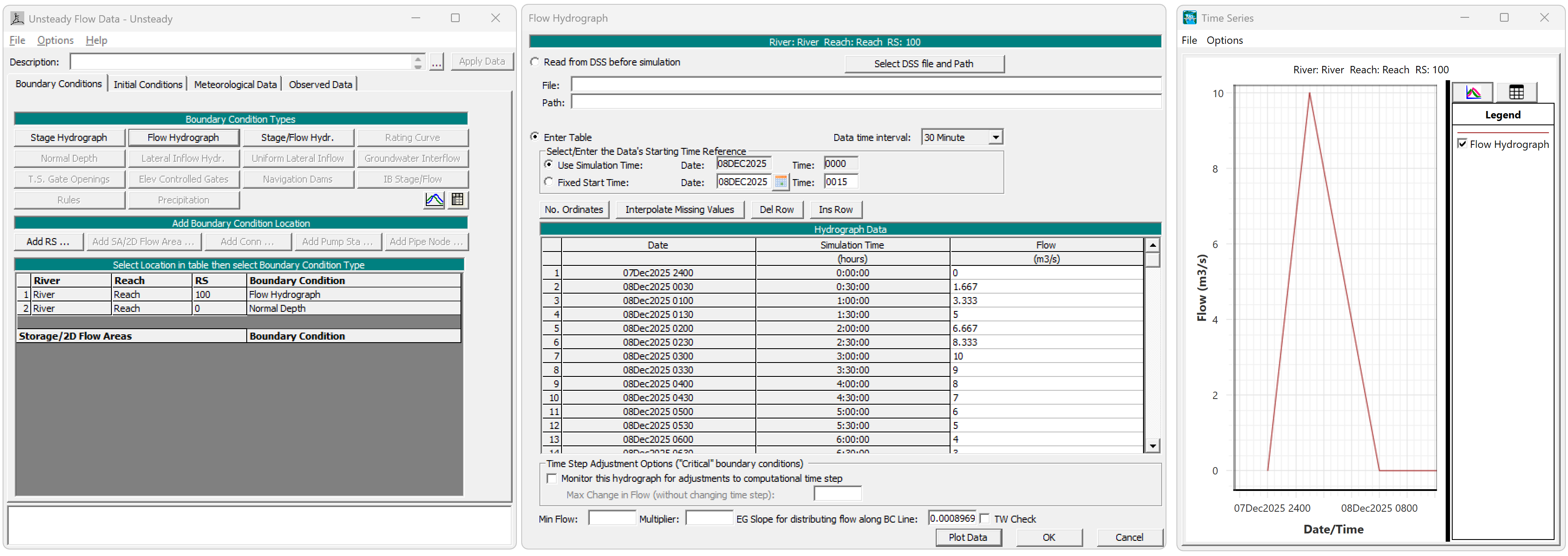The image size is (1568, 556).
Task: Open File menu in Time Series window
Action: coord(1189,40)
